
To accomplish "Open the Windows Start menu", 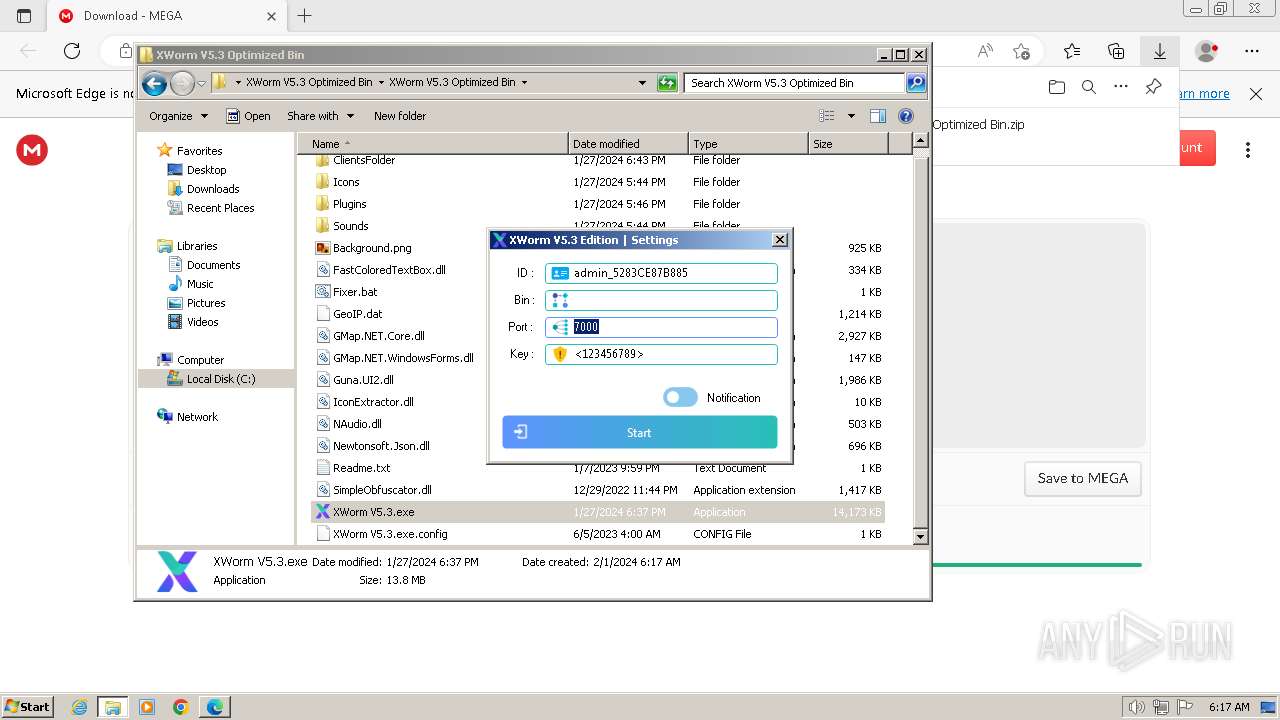I will pos(27,706).
